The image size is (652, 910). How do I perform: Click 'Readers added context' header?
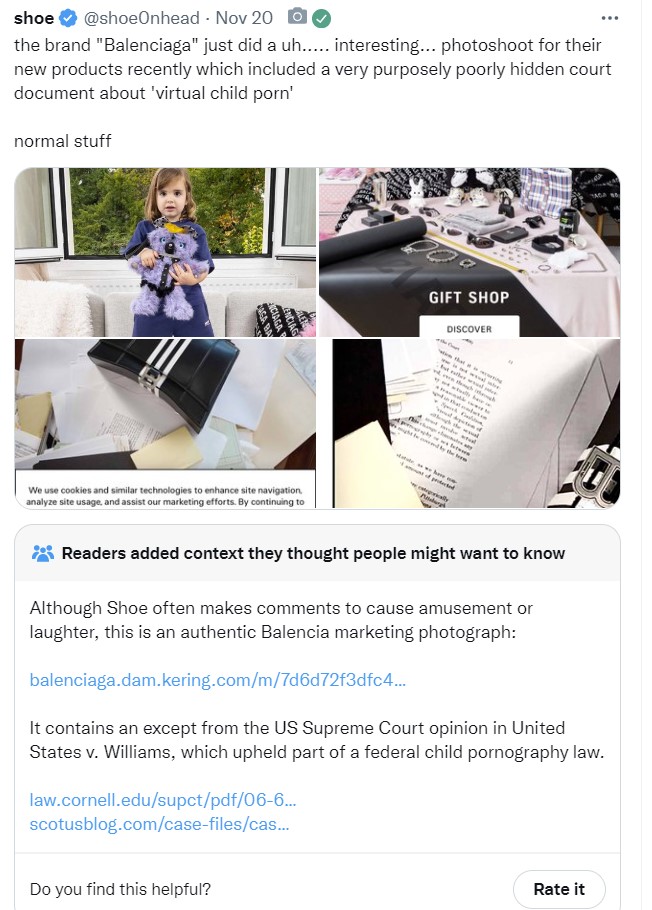314,553
